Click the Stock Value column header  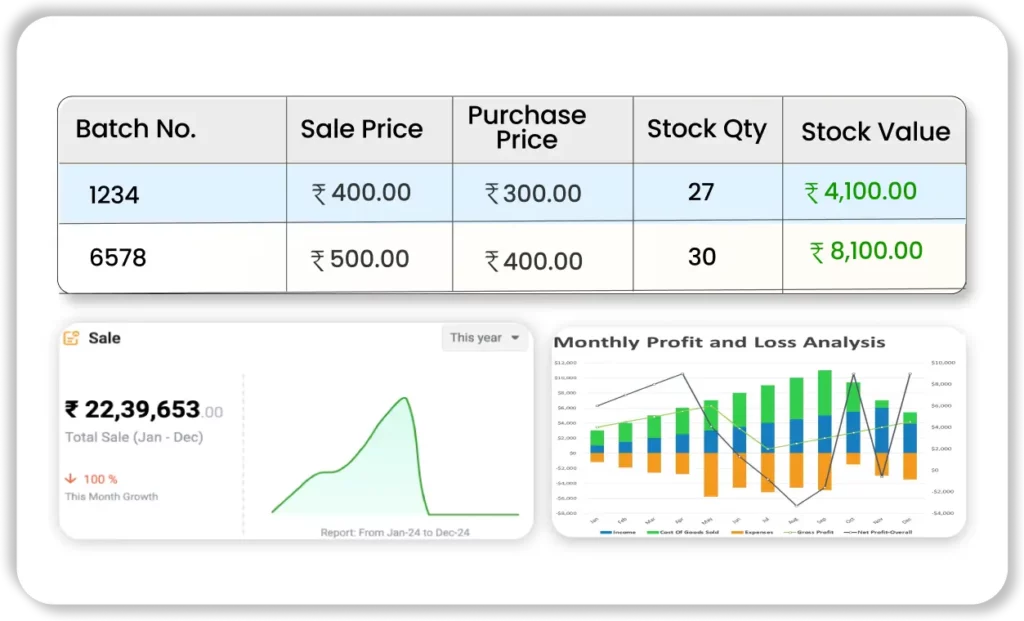pyautogui.click(x=875, y=132)
